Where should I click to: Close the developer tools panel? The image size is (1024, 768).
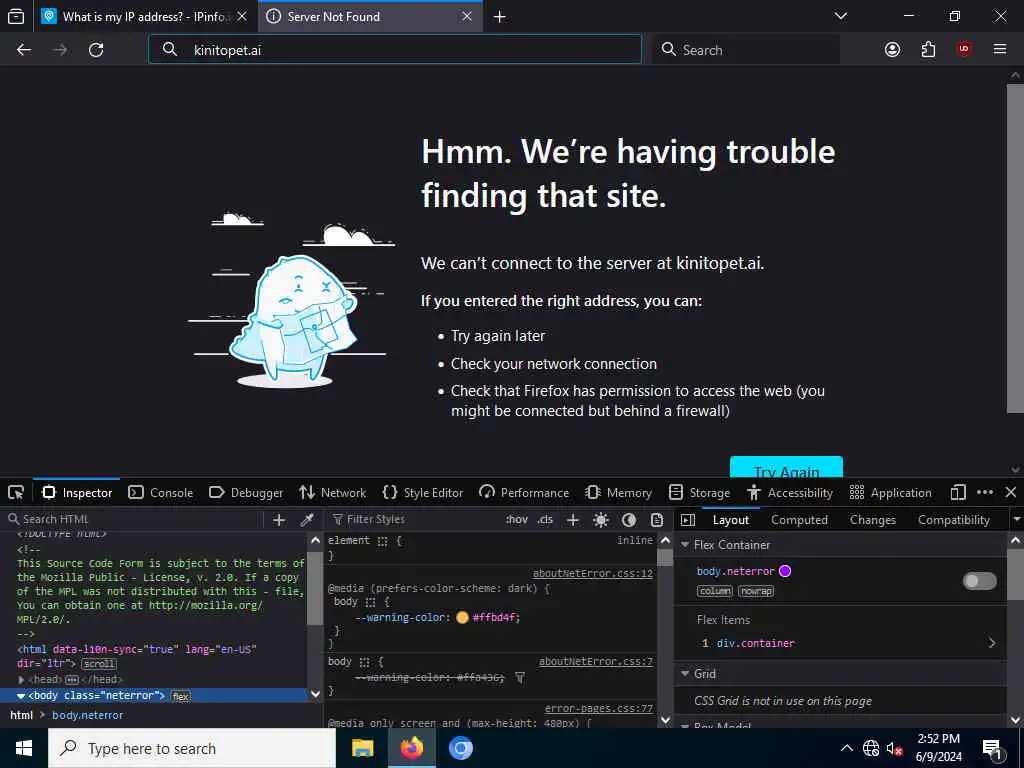(1011, 492)
